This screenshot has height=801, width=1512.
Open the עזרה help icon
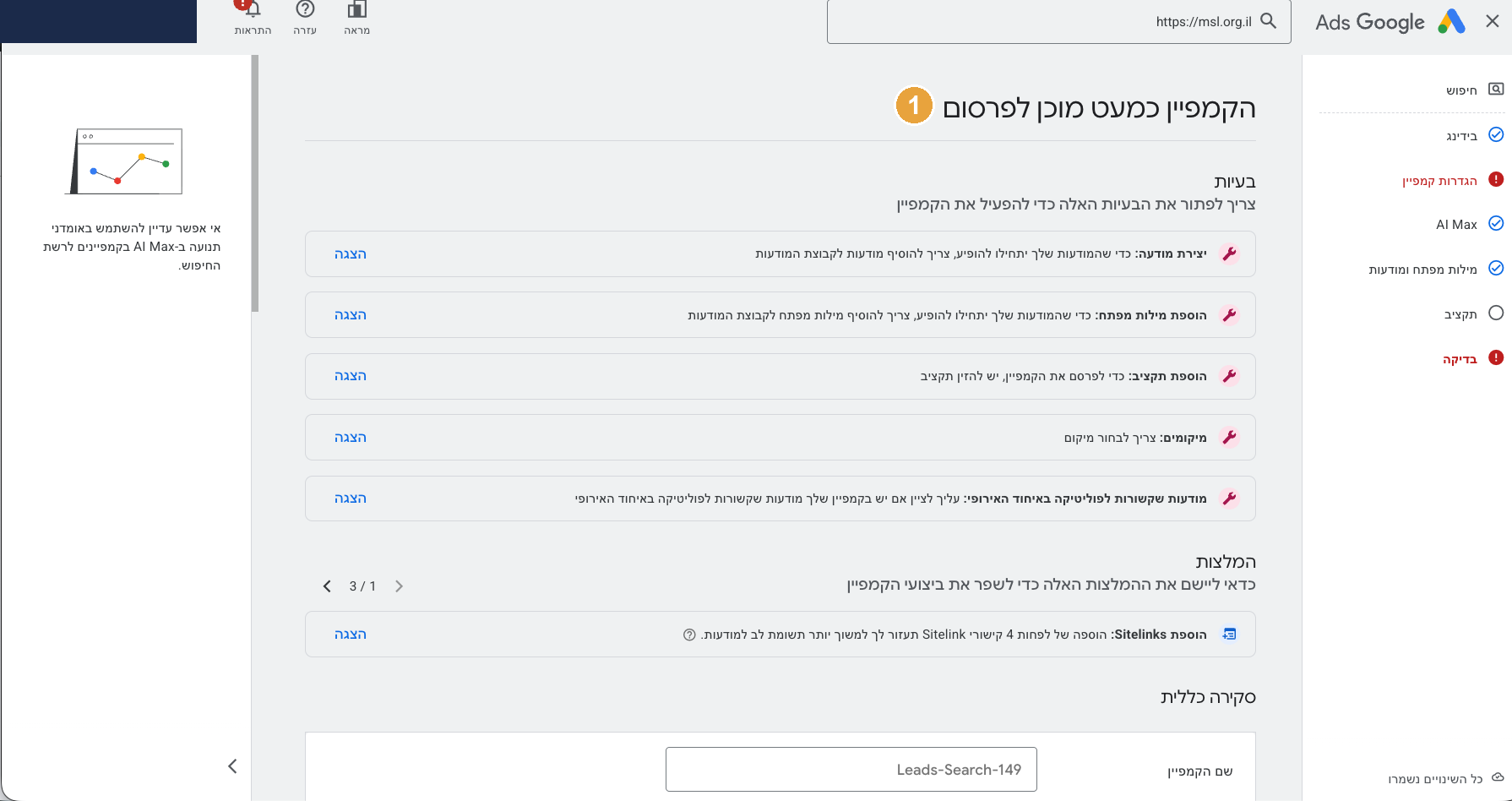coord(305,9)
